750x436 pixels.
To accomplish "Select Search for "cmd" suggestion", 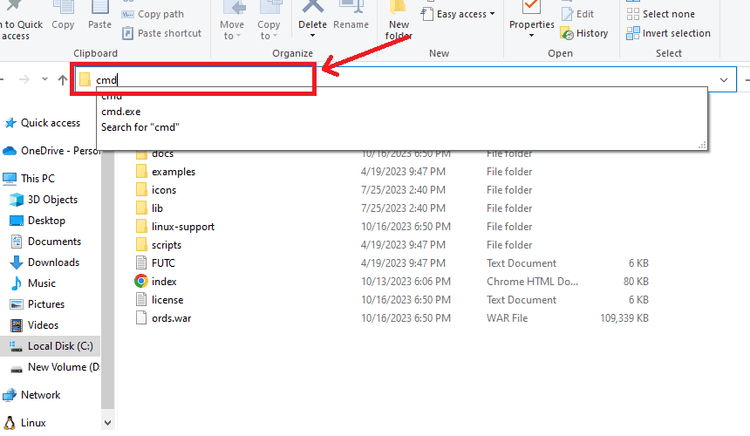I will click(139, 127).
